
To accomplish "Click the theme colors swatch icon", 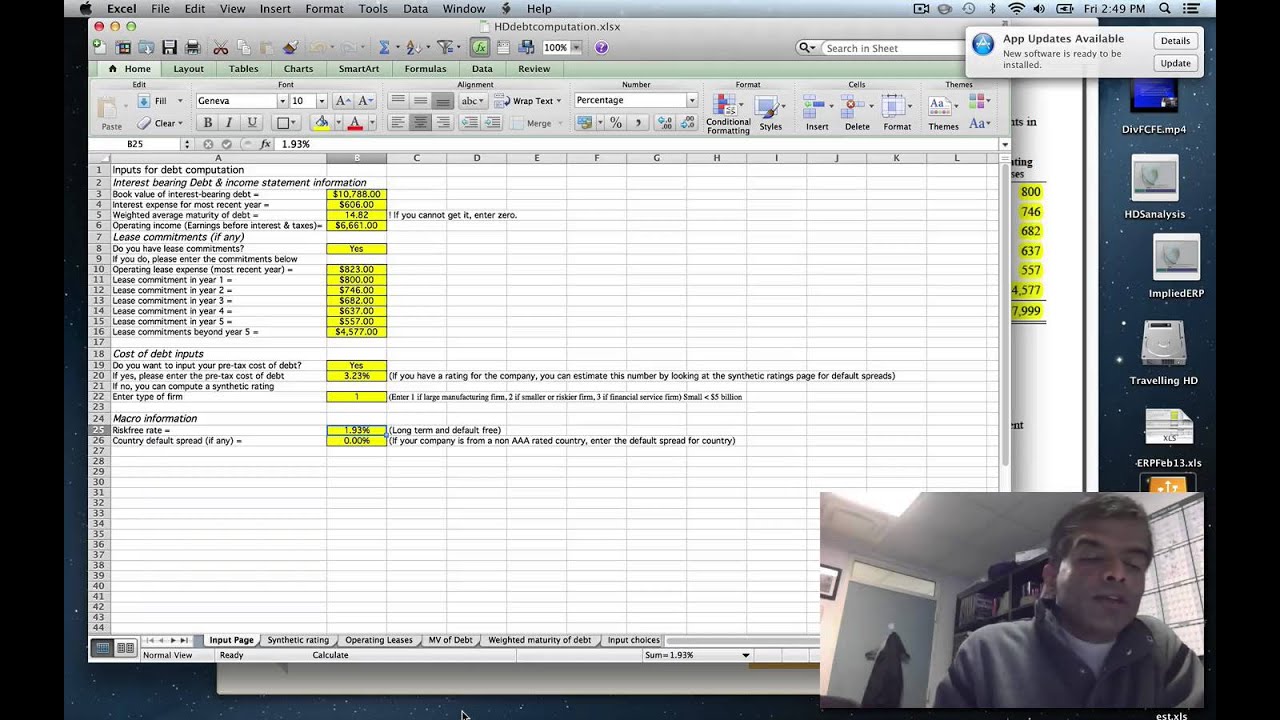I will coord(979,101).
